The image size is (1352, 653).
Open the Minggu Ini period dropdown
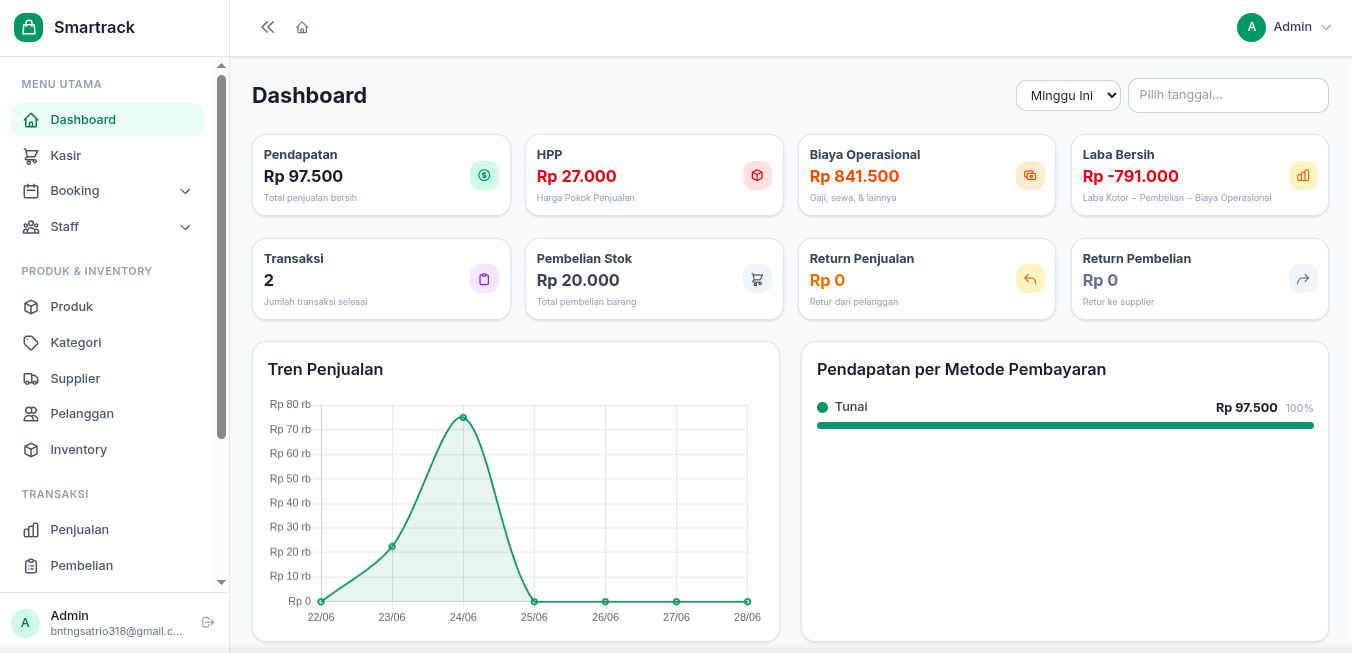pyautogui.click(x=1068, y=95)
